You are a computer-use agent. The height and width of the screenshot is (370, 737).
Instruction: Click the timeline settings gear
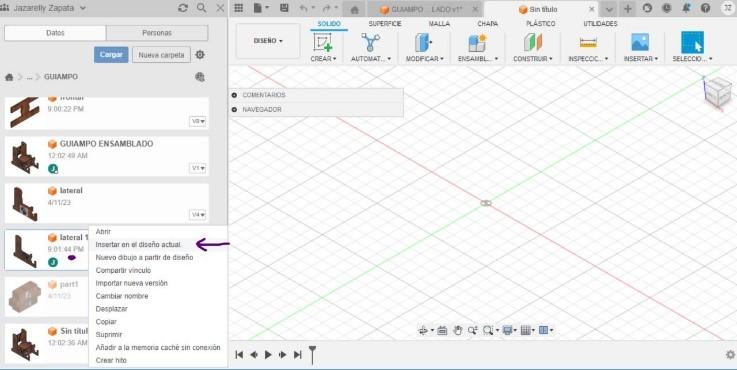[730, 354]
